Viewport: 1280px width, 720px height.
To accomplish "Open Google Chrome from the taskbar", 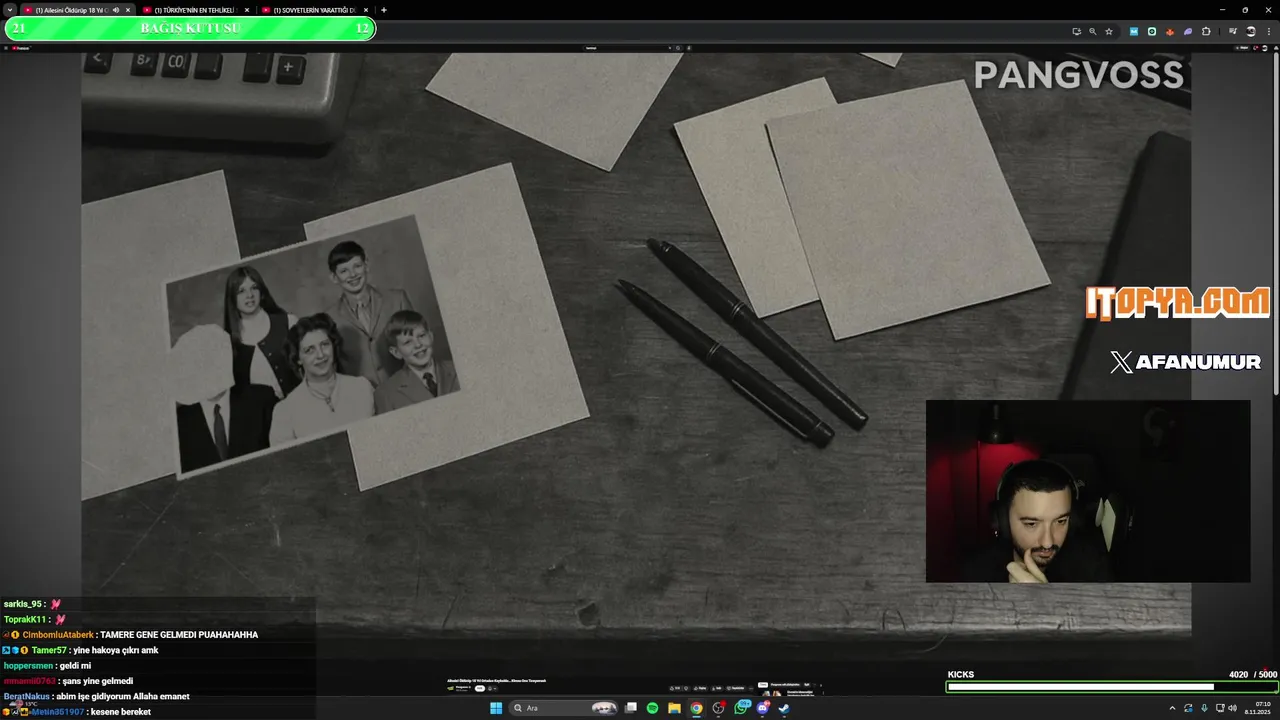I will tap(697, 708).
